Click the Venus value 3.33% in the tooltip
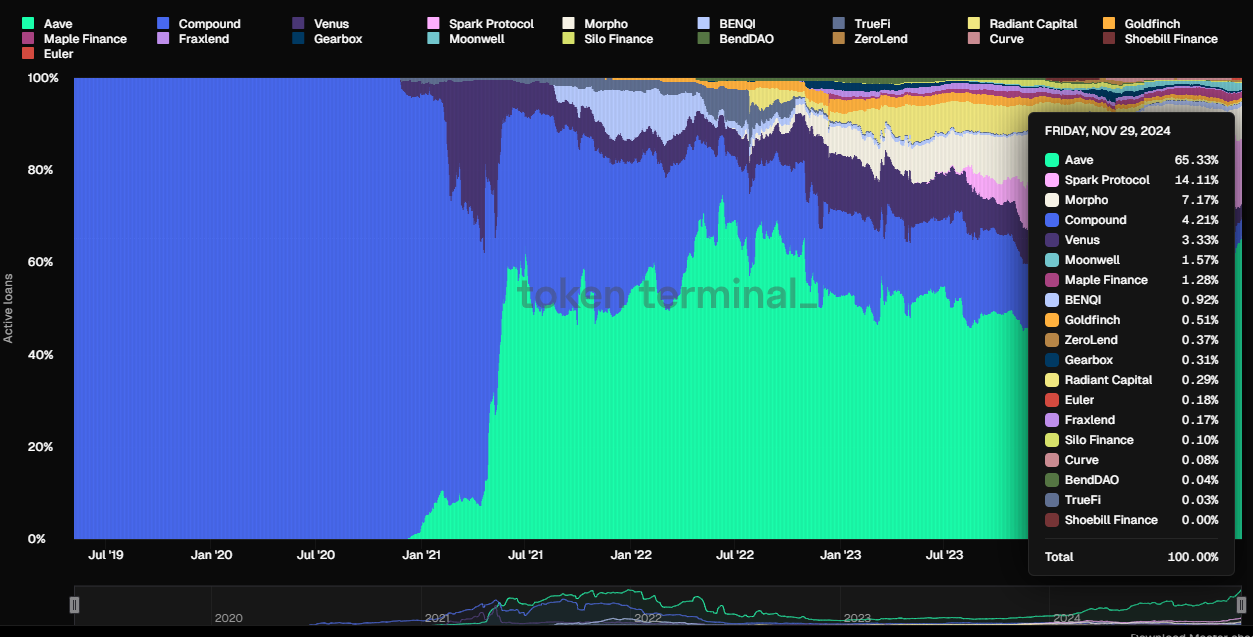The width and height of the screenshot is (1253, 637). 1200,240
